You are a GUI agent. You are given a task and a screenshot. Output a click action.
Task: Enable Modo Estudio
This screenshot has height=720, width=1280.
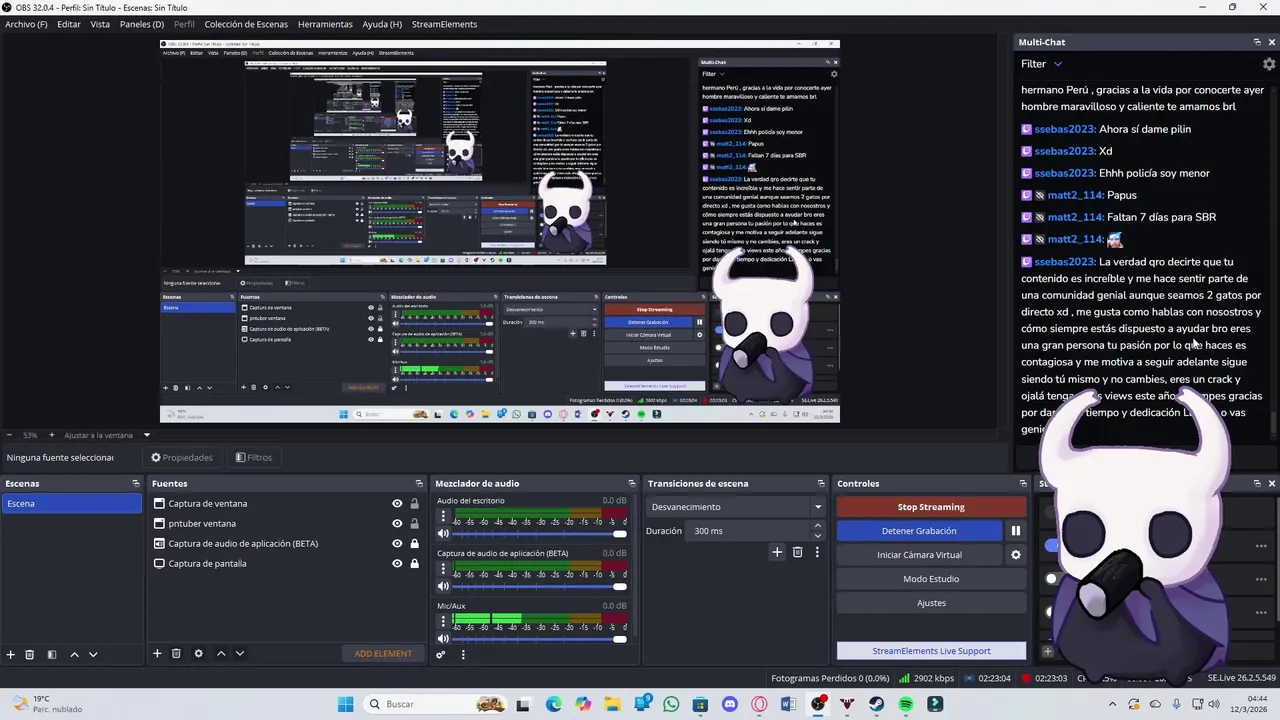pos(931,579)
